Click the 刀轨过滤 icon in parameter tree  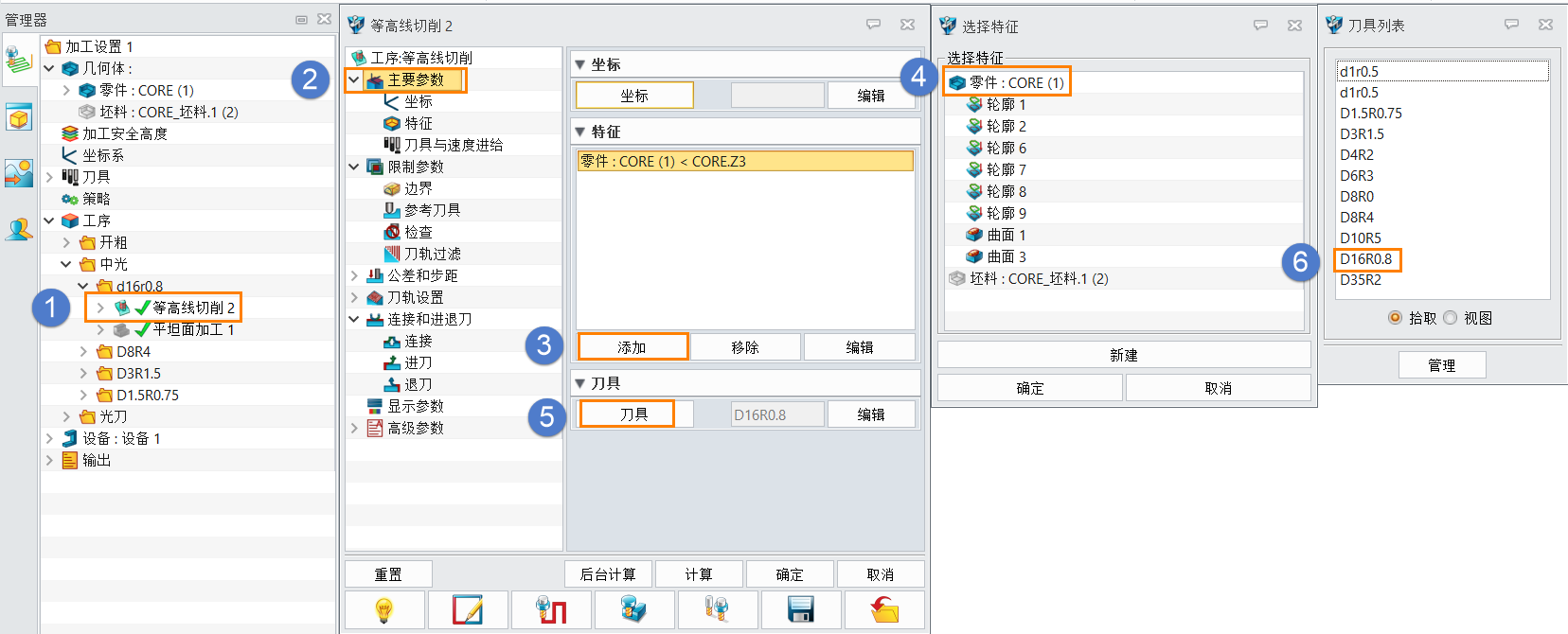[x=392, y=254]
